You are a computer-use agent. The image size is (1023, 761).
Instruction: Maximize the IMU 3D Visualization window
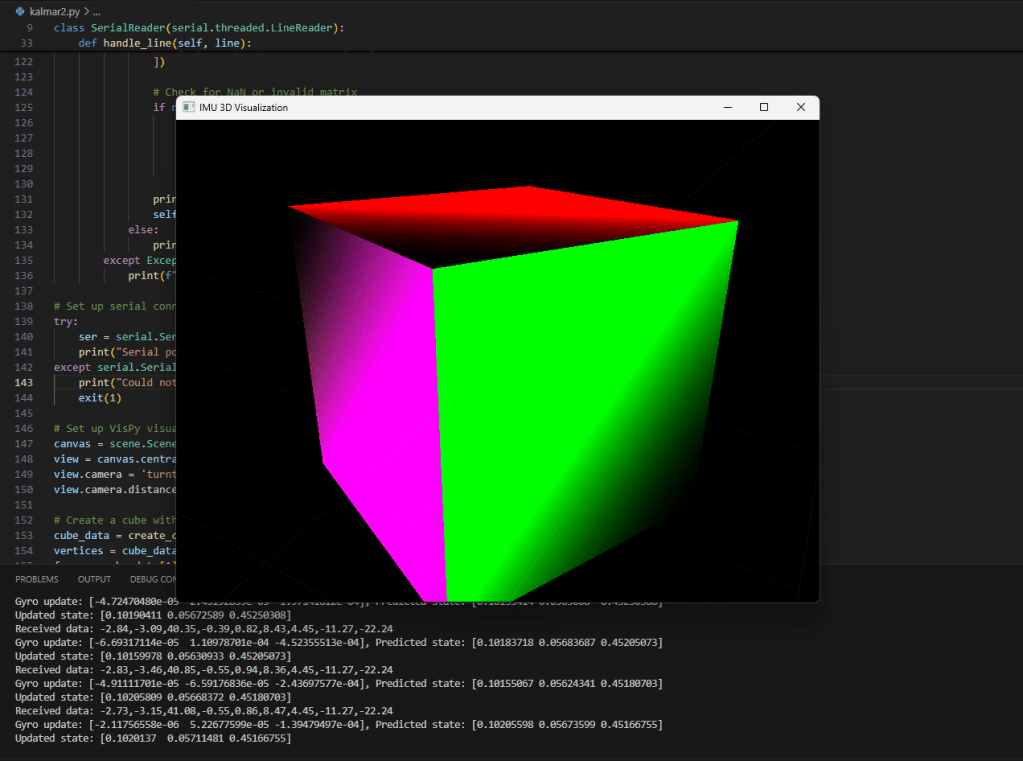(x=764, y=107)
